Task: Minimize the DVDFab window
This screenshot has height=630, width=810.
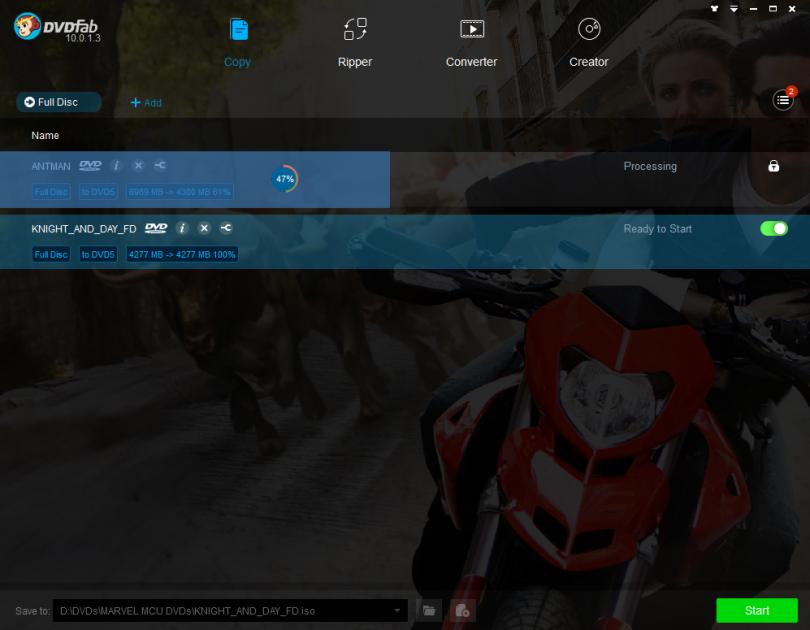Action: pos(753,9)
